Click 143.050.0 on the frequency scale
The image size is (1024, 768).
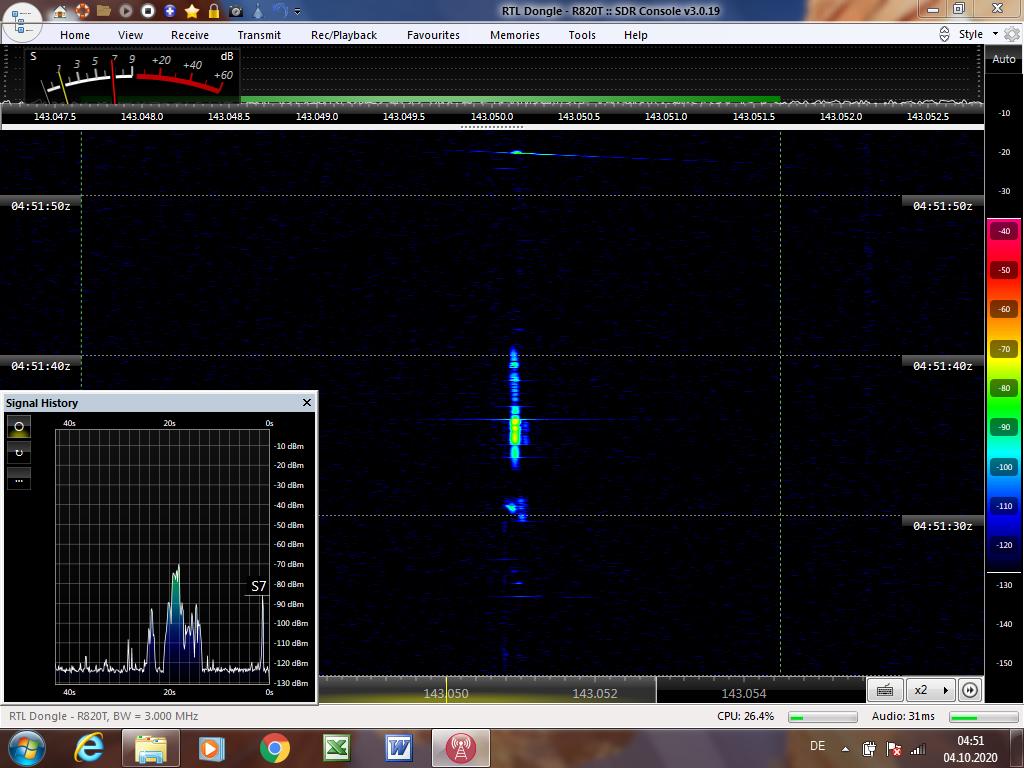pos(492,116)
